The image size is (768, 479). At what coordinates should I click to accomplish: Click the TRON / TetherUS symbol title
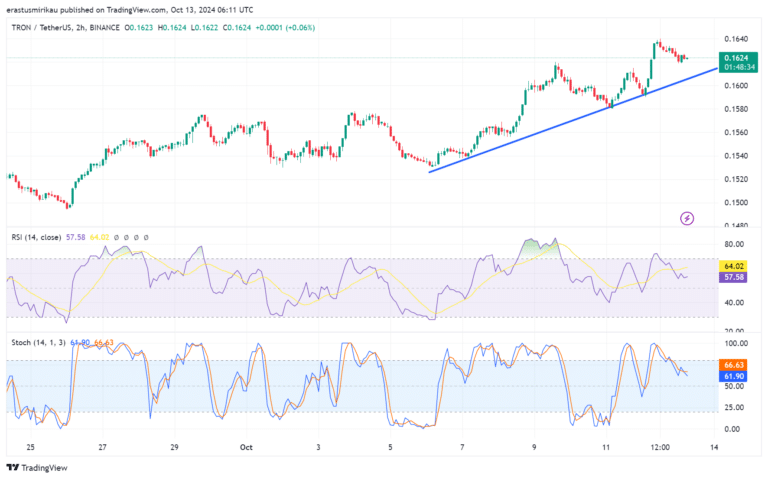click(49, 28)
